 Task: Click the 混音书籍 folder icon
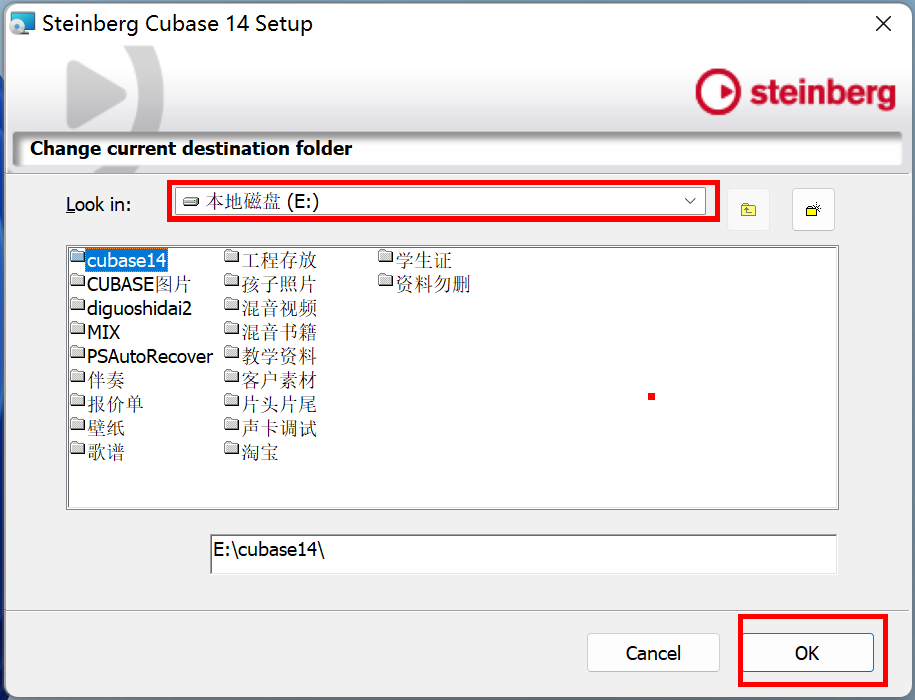232,328
